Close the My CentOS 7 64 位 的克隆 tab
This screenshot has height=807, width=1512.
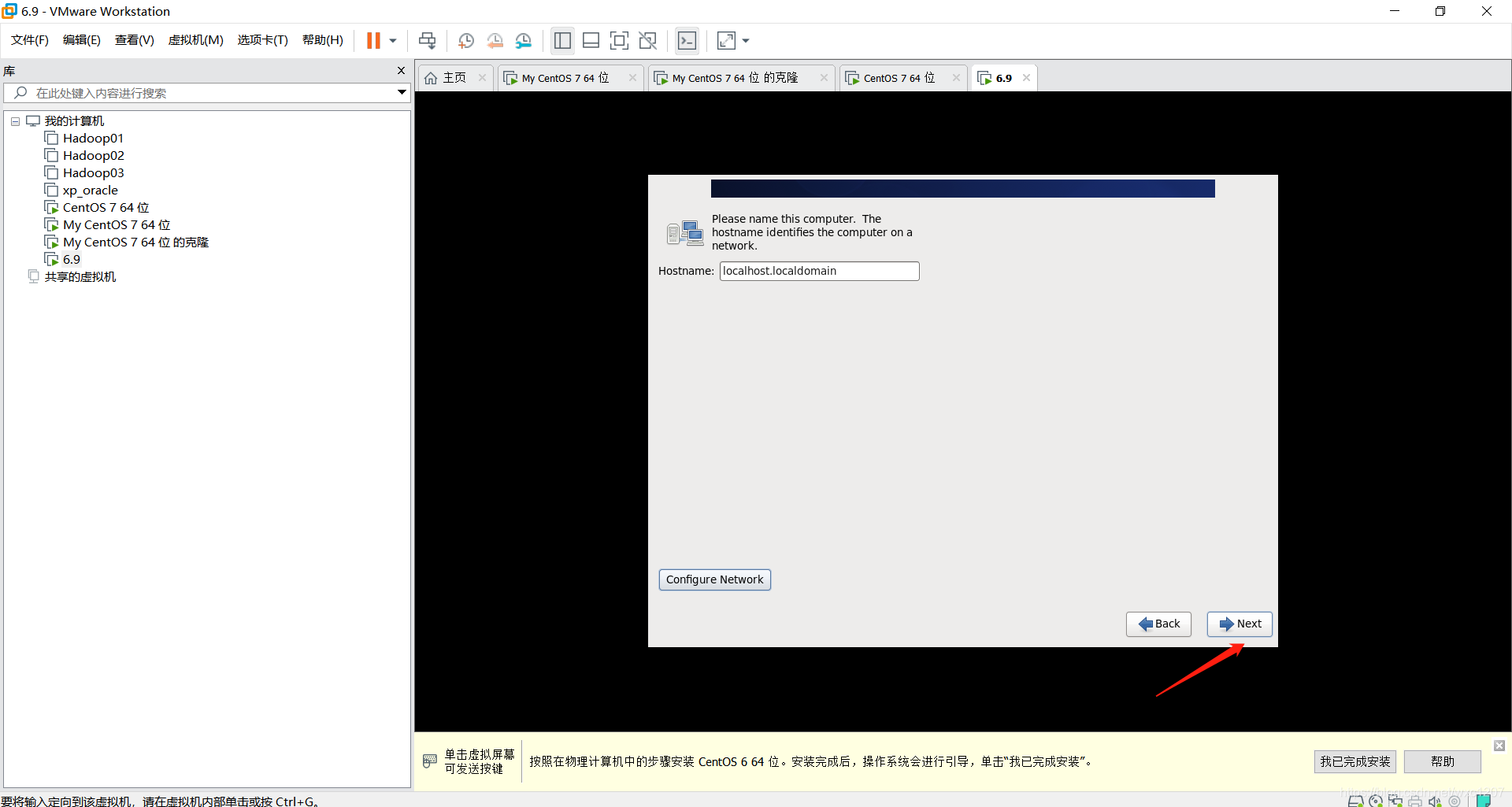pyautogui.click(x=825, y=78)
